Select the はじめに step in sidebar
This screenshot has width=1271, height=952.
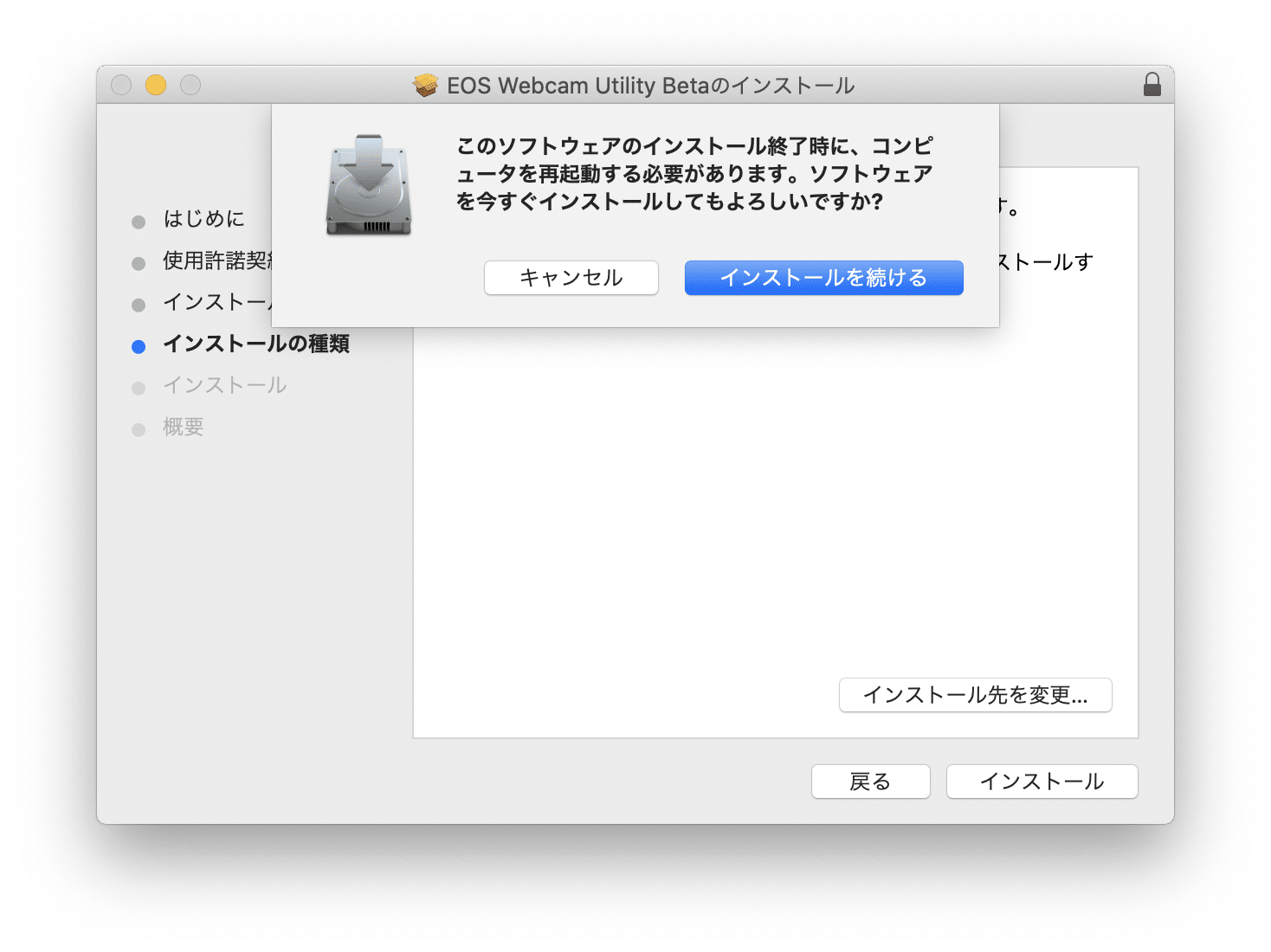pos(204,219)
